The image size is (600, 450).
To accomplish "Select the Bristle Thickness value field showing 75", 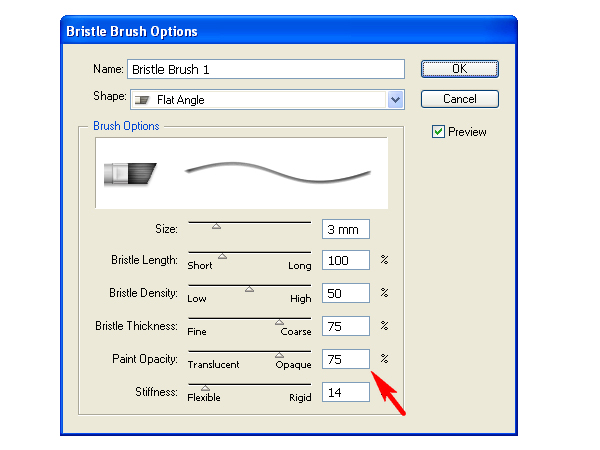I will coord(346,326).
